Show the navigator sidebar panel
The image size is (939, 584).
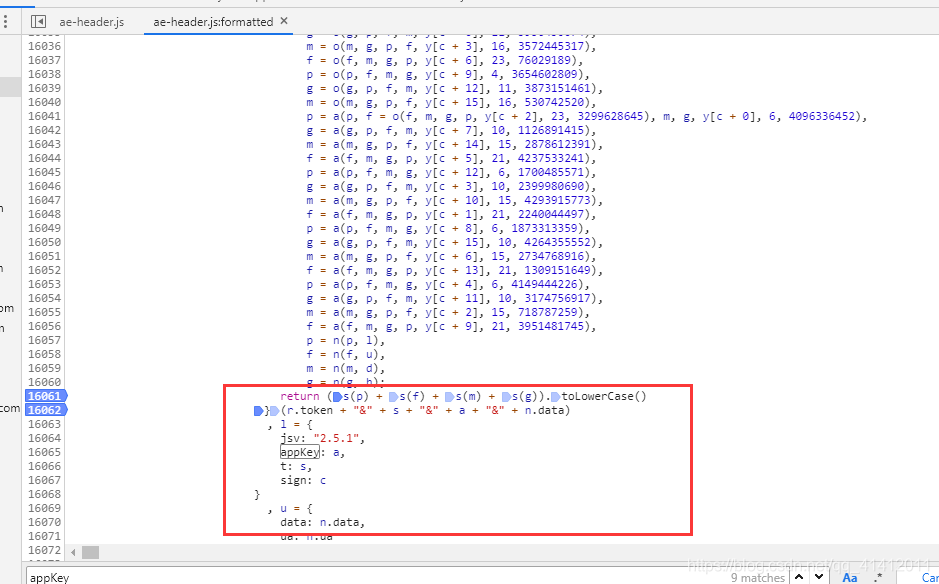[37, 20]
